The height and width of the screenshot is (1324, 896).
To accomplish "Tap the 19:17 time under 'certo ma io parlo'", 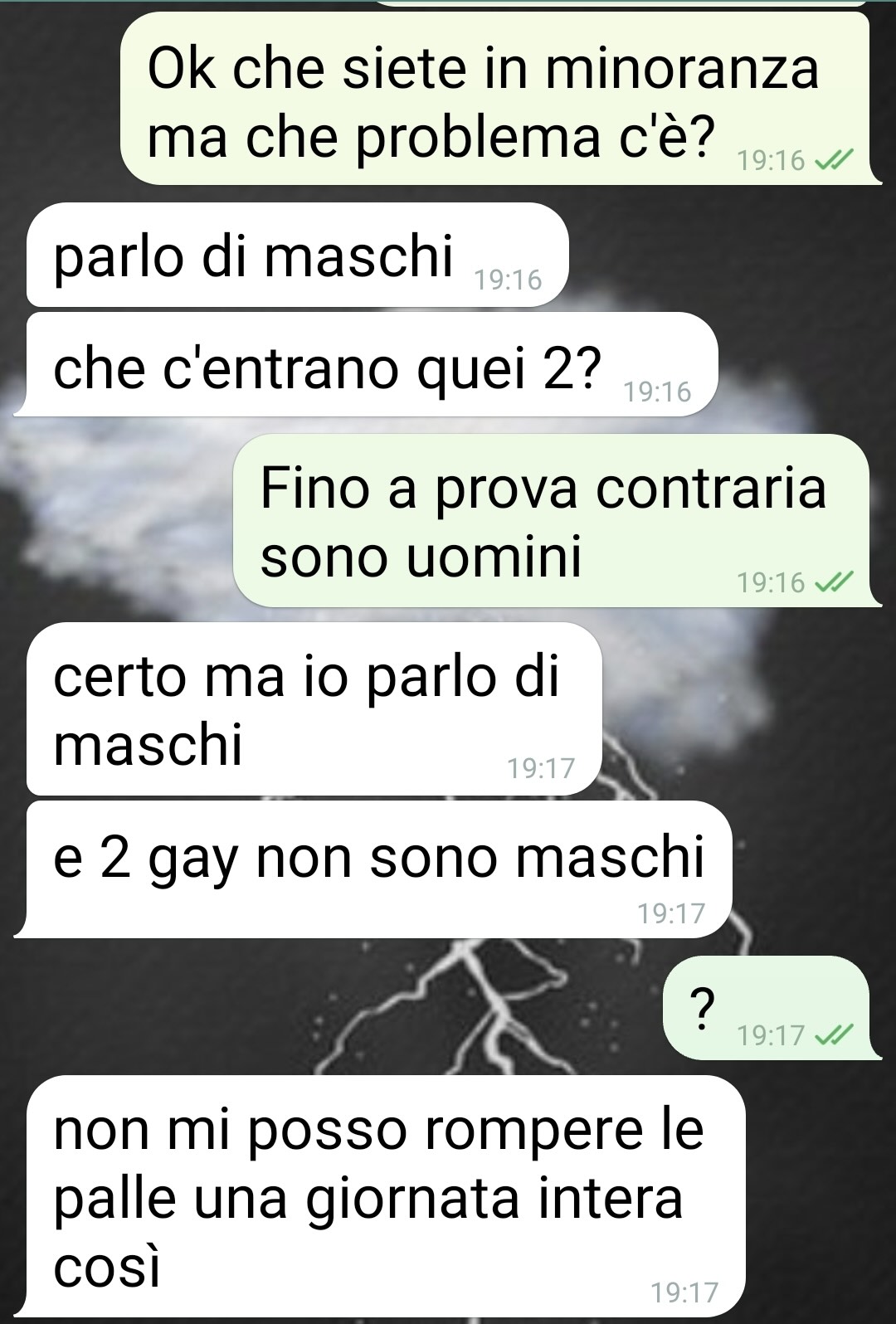I will click(x=541, y=768).
